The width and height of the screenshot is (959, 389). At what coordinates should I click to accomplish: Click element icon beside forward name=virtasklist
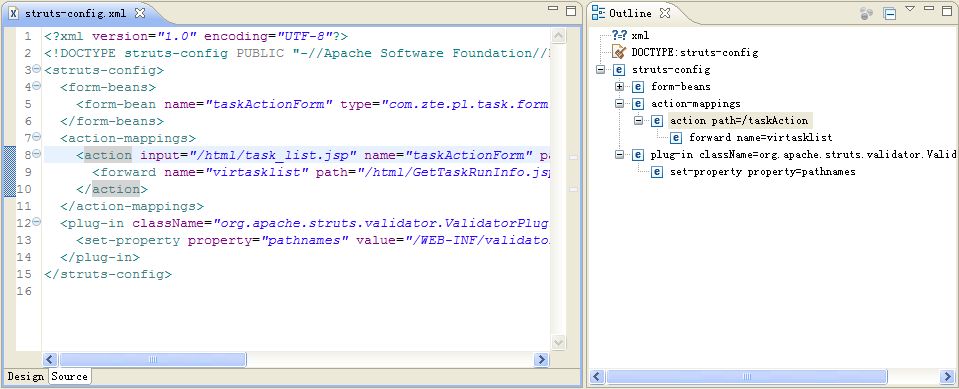coord(676,138)
